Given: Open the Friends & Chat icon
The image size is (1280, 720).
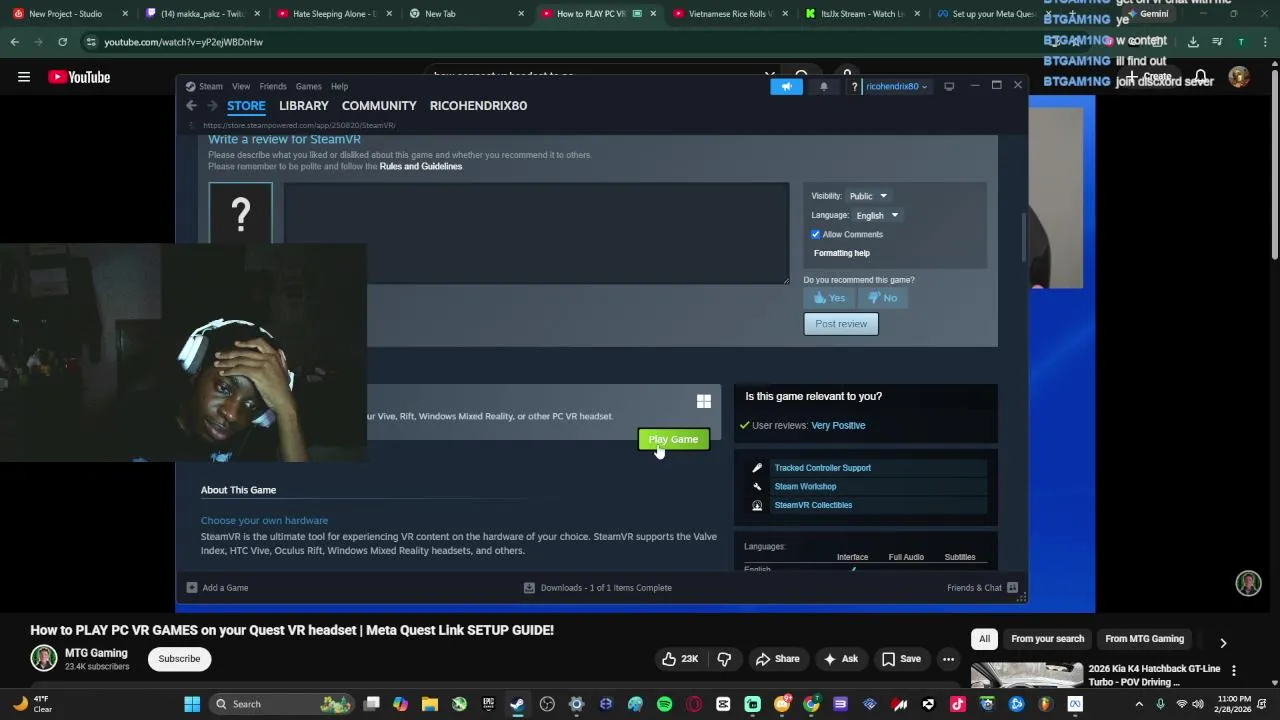Looking at the screenshot, I should [1012, 587].
